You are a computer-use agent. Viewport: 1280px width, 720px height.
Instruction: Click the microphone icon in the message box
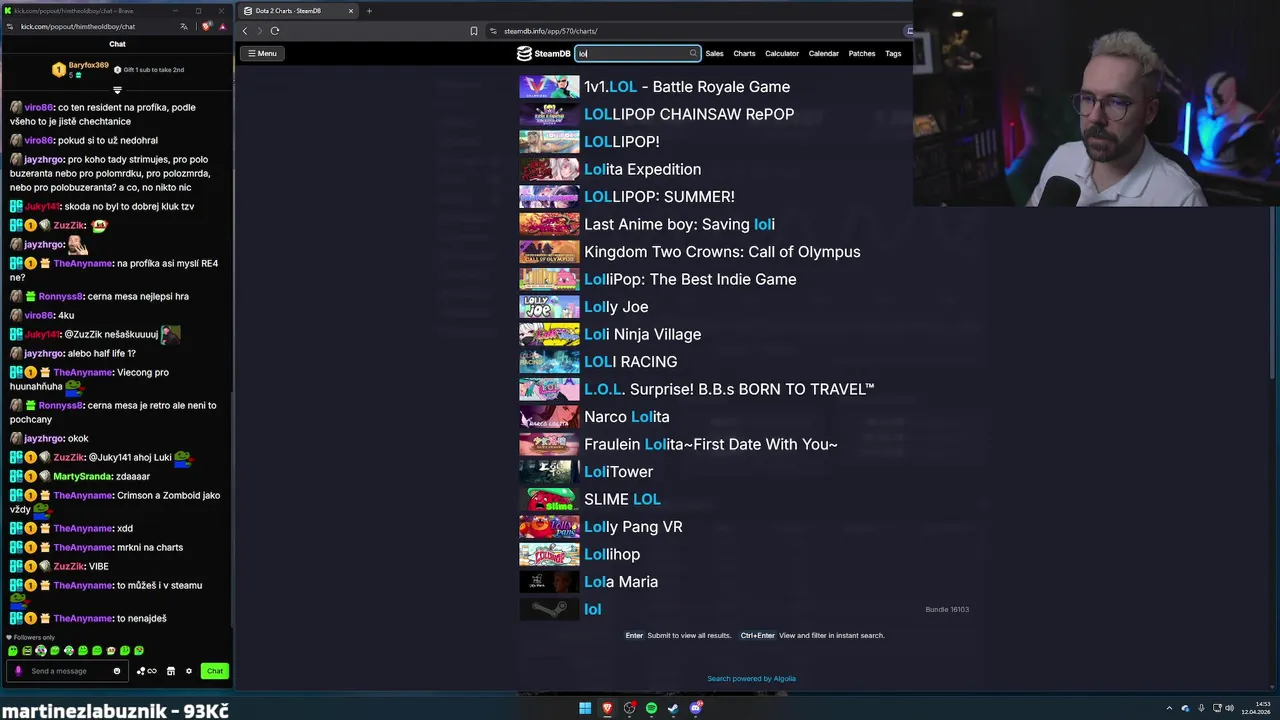(18, 671)
